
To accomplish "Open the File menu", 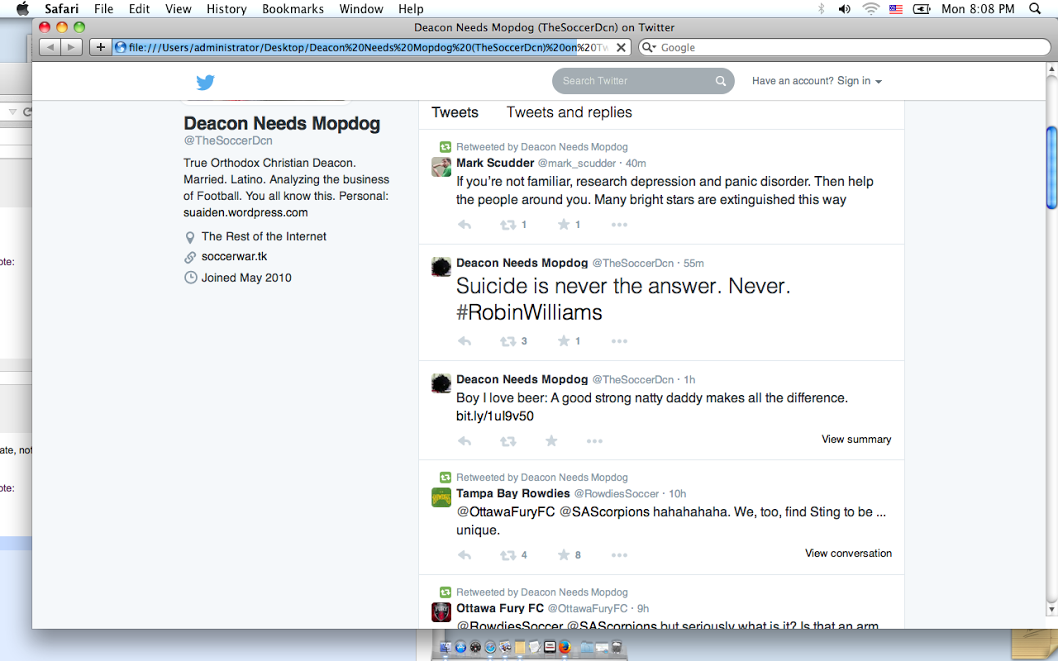I will click(x=103, y=9).
